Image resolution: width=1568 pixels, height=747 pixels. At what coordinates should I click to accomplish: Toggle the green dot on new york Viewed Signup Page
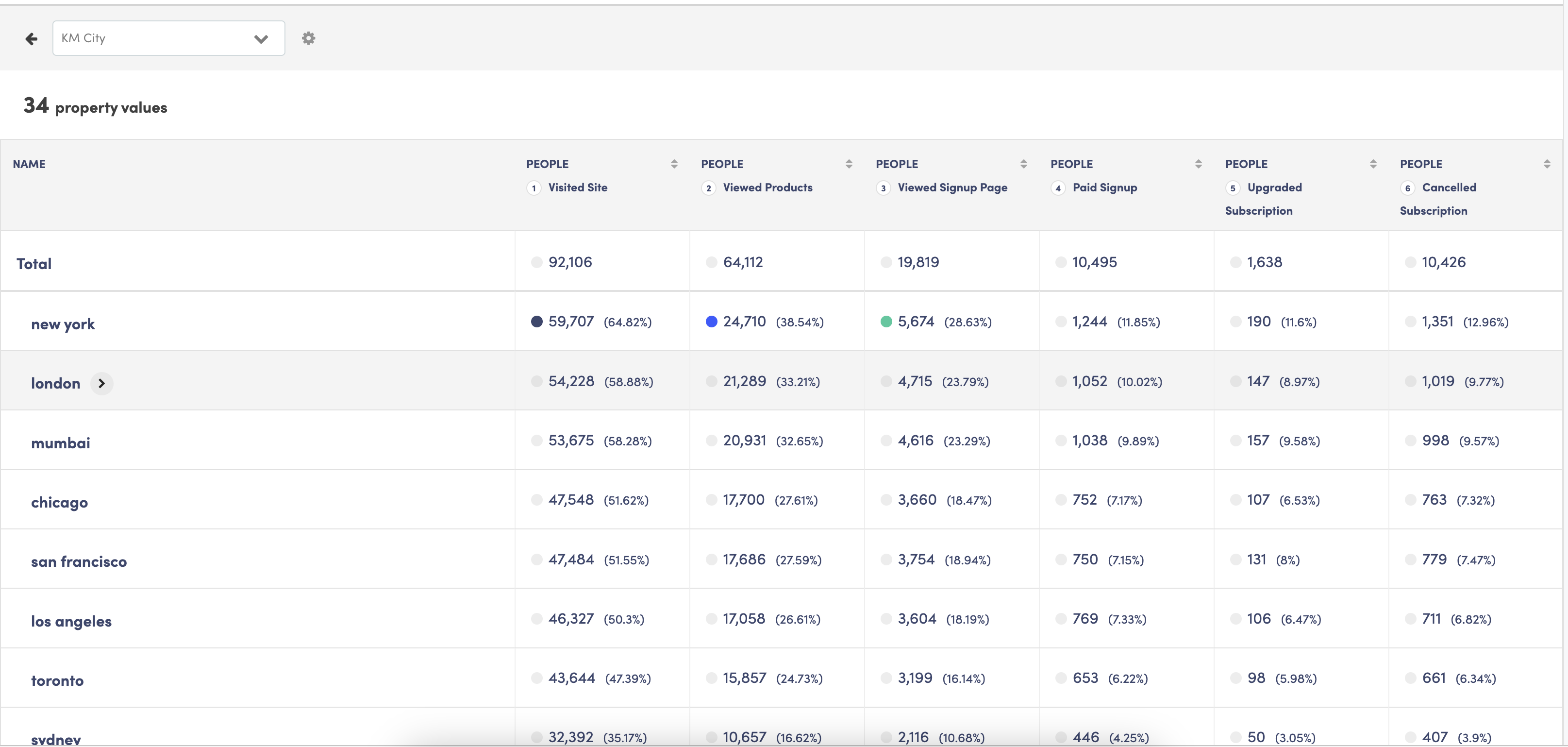tap(885, 322)
